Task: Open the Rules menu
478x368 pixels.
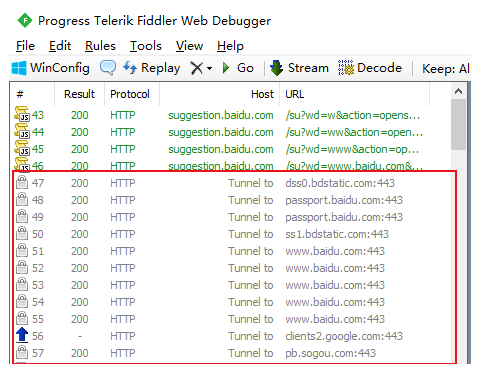Action: click(x=100, y=46)
